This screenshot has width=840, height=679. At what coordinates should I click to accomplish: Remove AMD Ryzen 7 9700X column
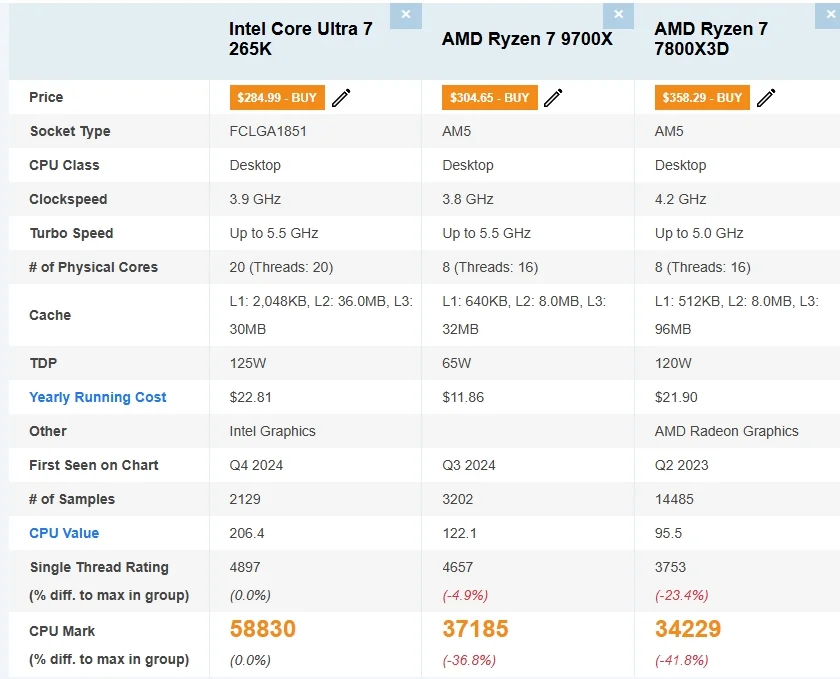click(x=618, y=15)
